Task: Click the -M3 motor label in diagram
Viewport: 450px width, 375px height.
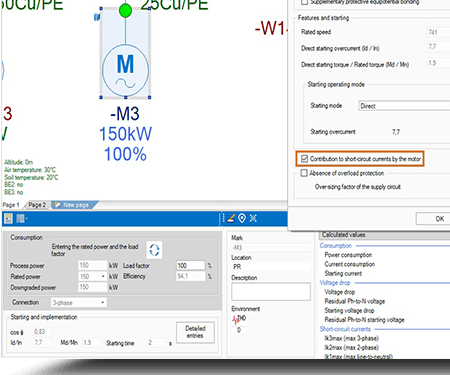Action: (125, 114)
